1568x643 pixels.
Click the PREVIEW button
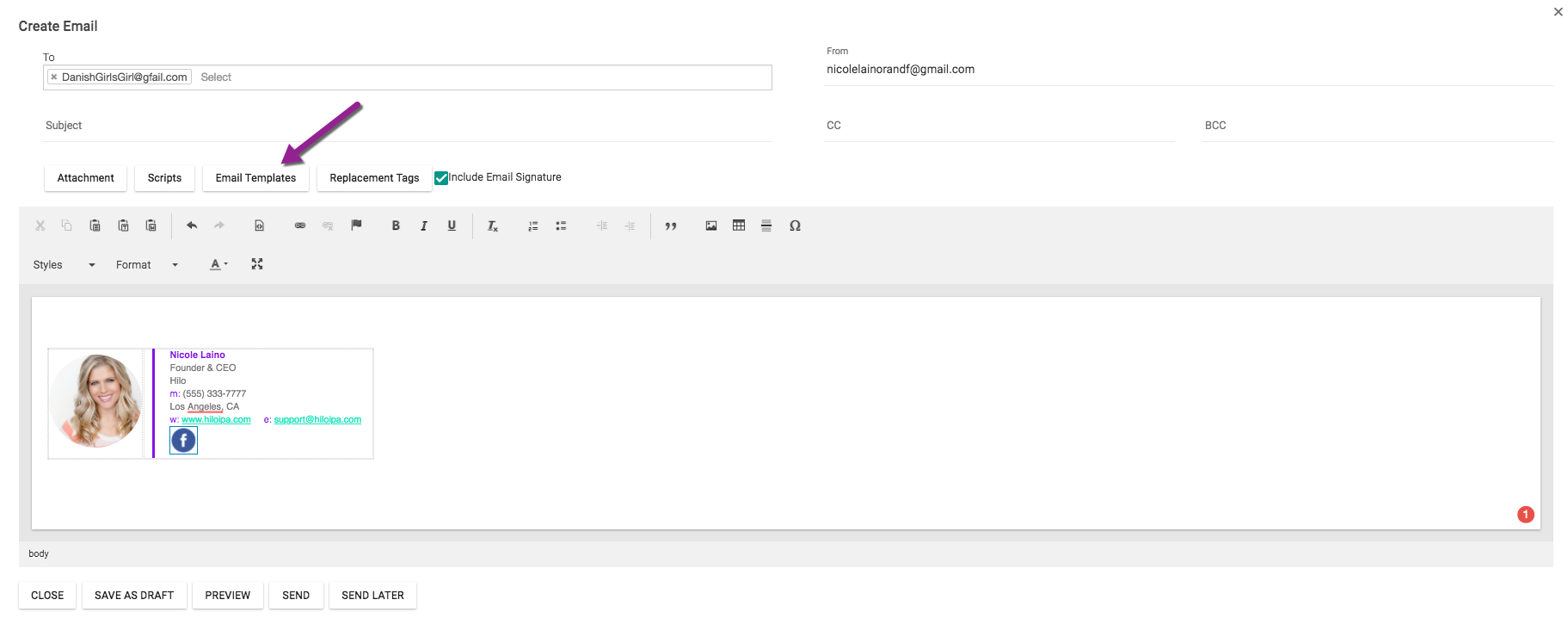(x=228, y=596)
